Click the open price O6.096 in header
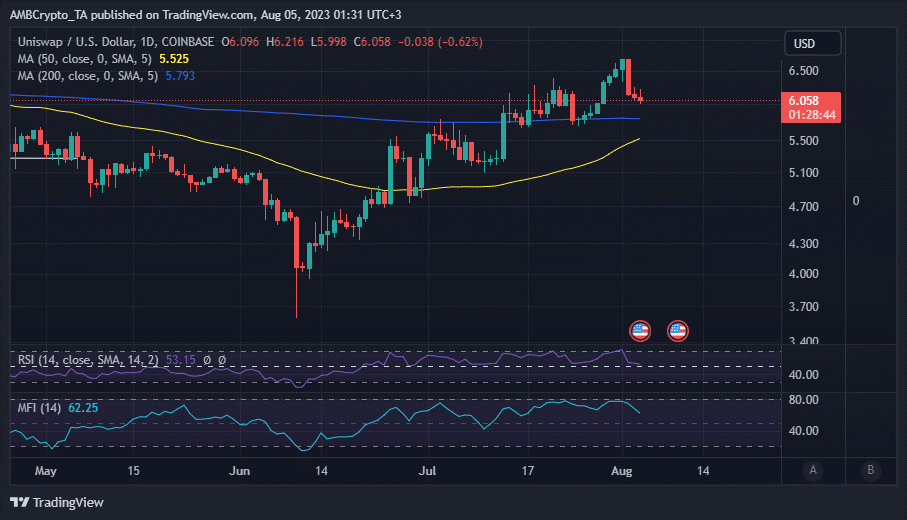This screenshot has width=907, height=520. pyautogui.click(x=240, y=42)
